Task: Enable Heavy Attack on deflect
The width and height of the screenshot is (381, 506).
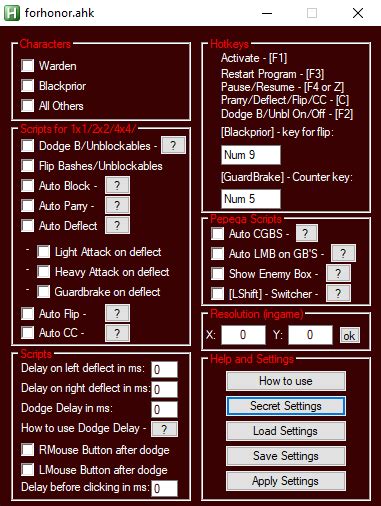Action: pyautogui.click(x=44, y=272)
